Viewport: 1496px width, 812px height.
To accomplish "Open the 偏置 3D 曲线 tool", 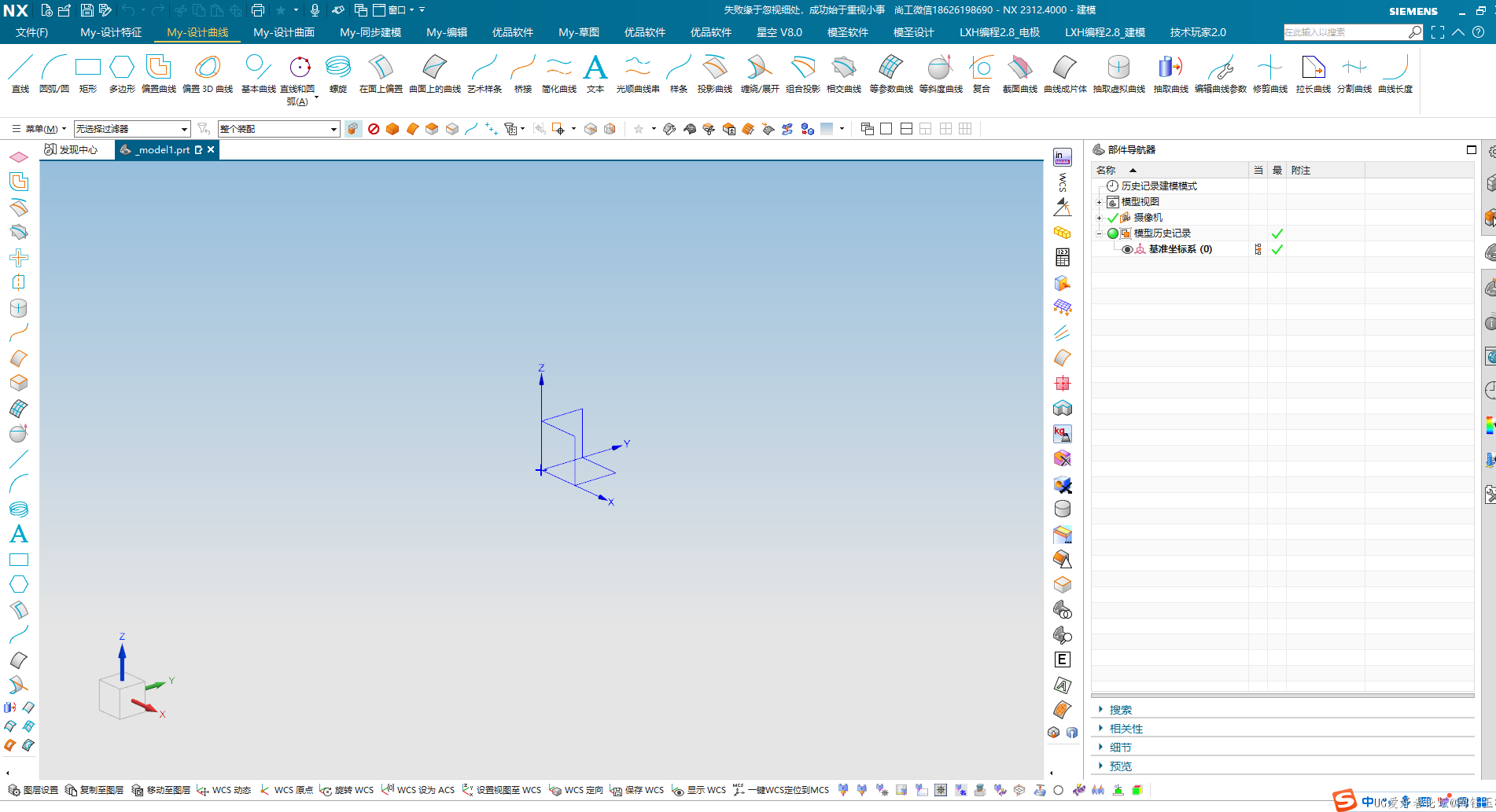I will click(x=208, y=74).
